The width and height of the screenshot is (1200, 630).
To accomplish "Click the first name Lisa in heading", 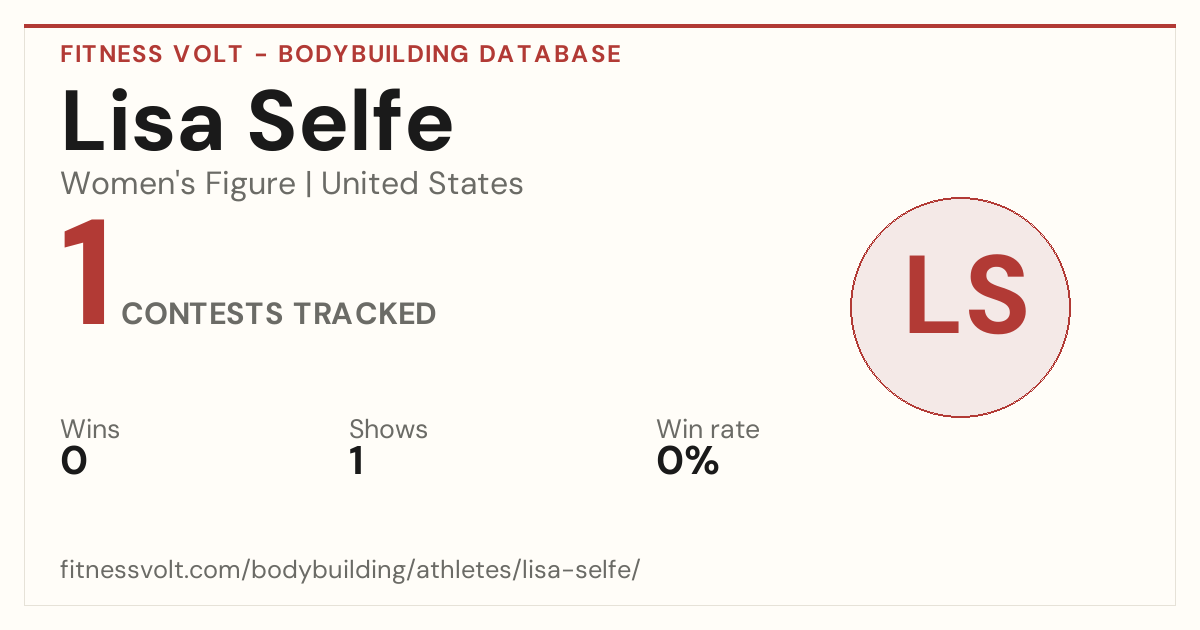I will (x=145, y=122).
